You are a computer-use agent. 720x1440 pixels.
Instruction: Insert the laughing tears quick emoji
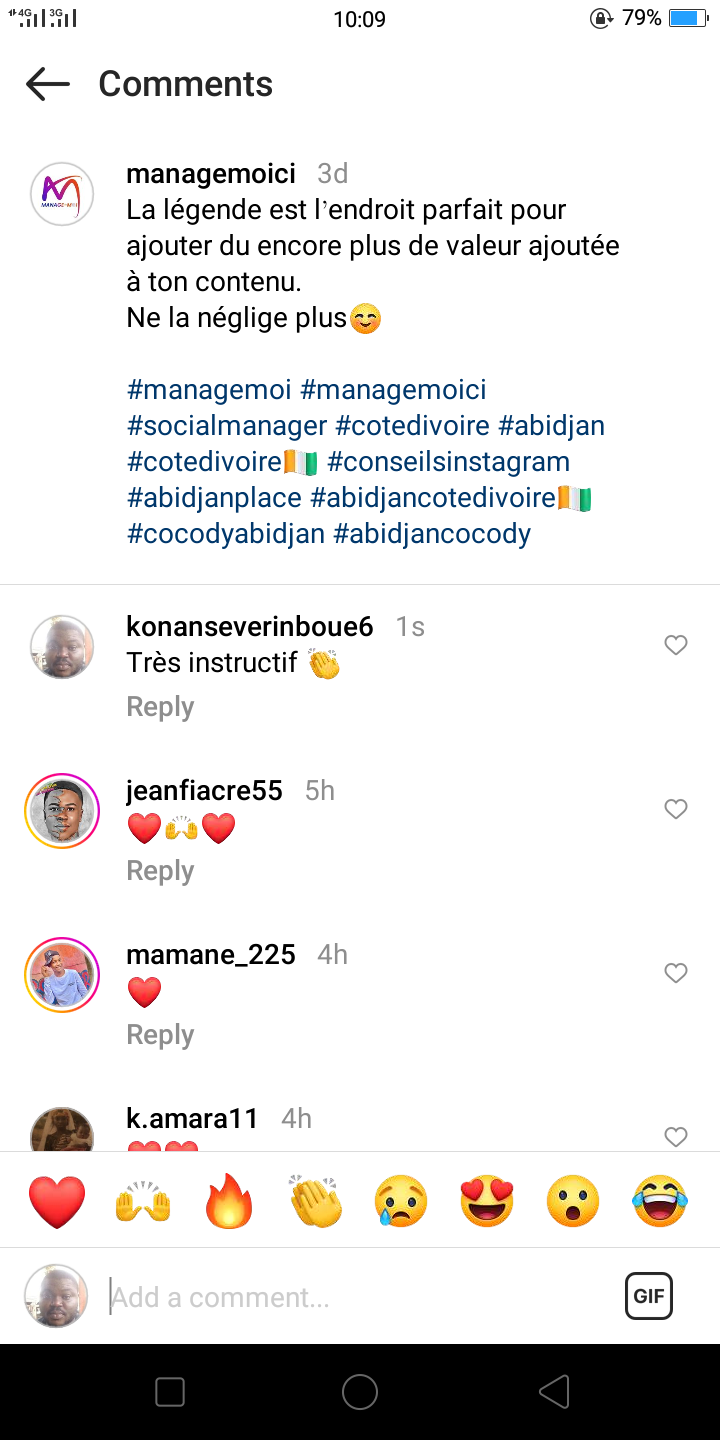pyautogui.click(x=660, y=1201)
